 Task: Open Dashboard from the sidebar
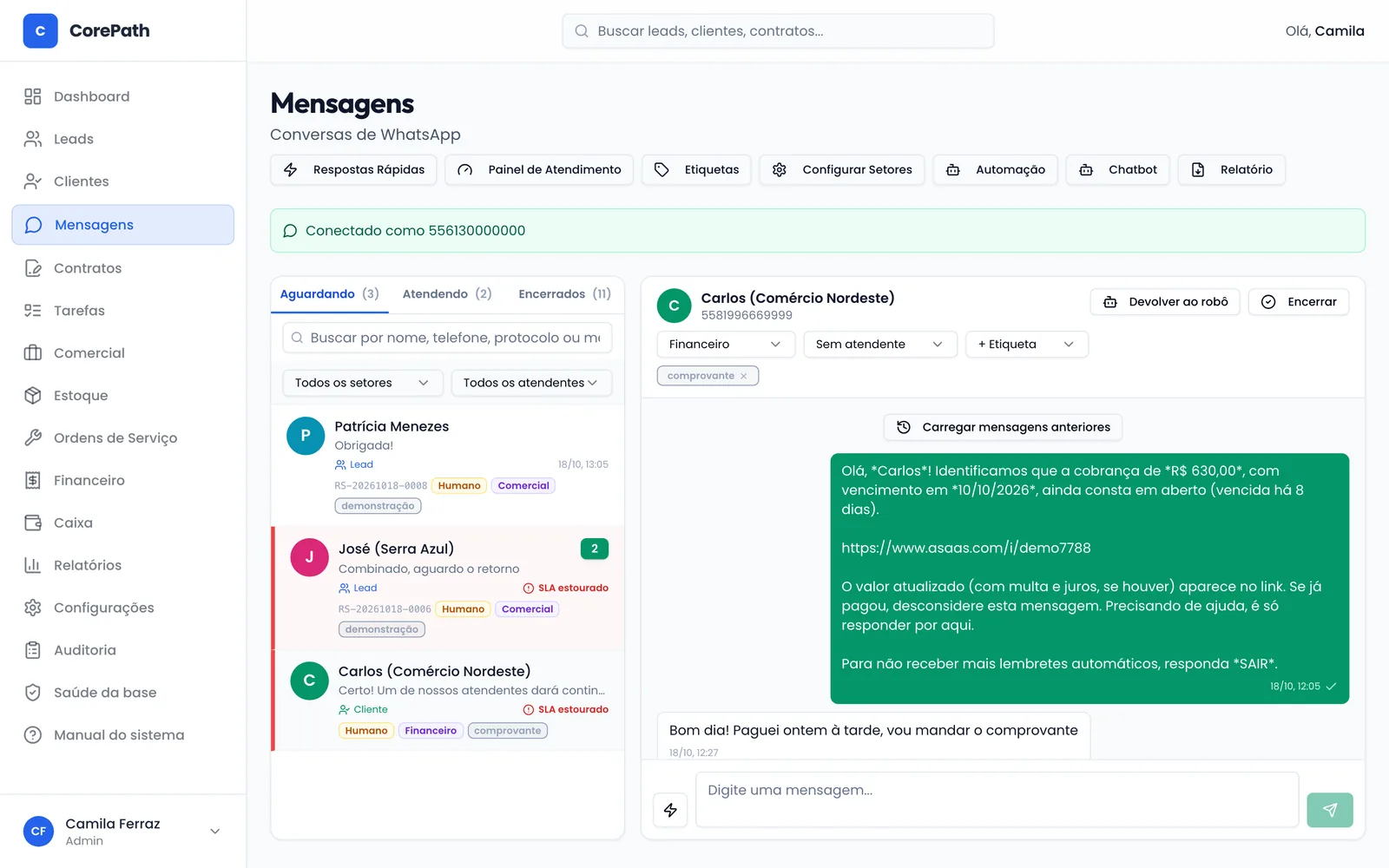[122, 96]
